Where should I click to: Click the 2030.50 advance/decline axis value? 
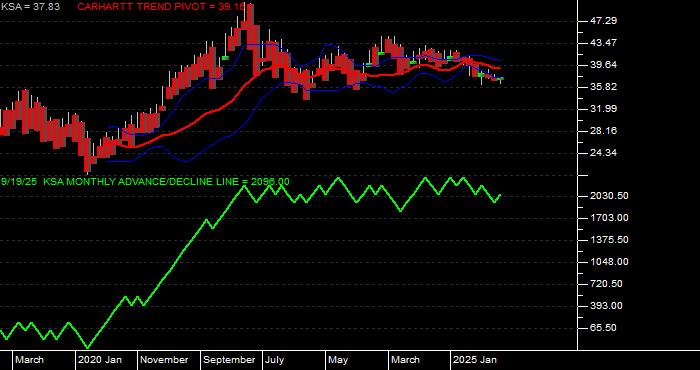[608, 196]
